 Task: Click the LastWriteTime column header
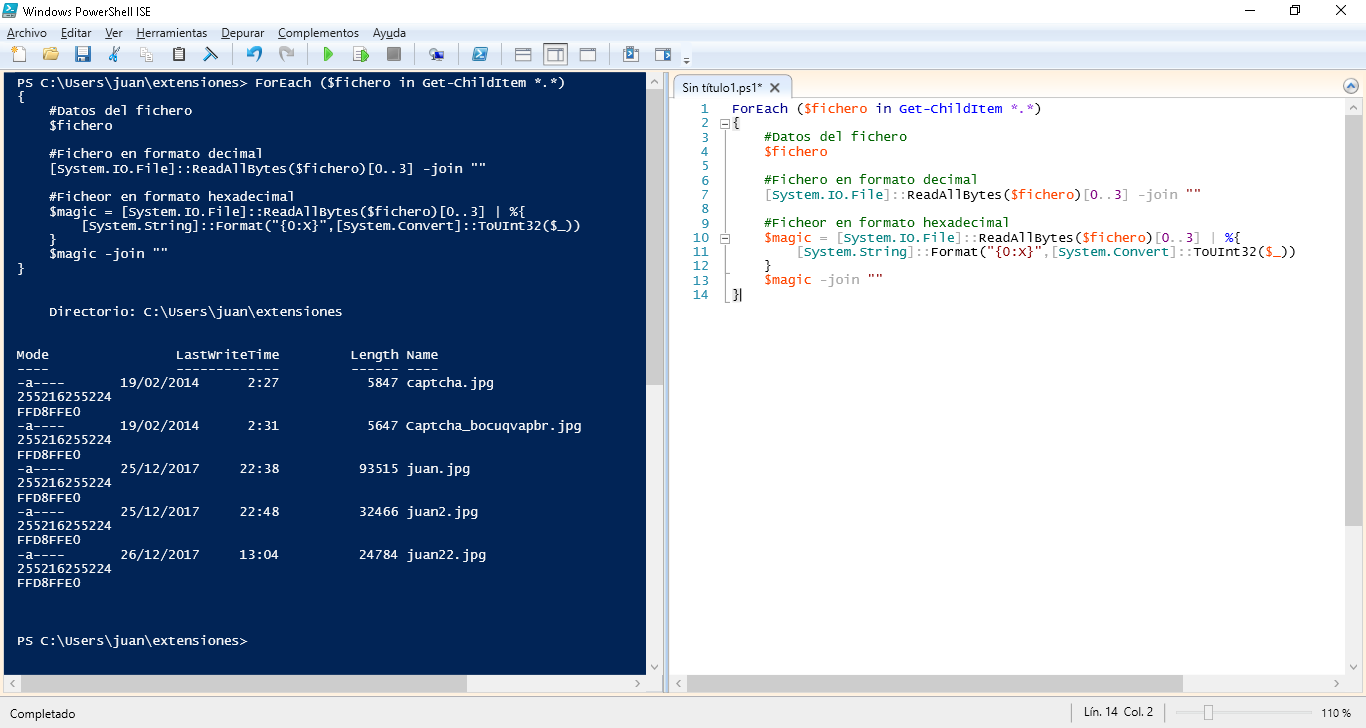coord(228,354)
